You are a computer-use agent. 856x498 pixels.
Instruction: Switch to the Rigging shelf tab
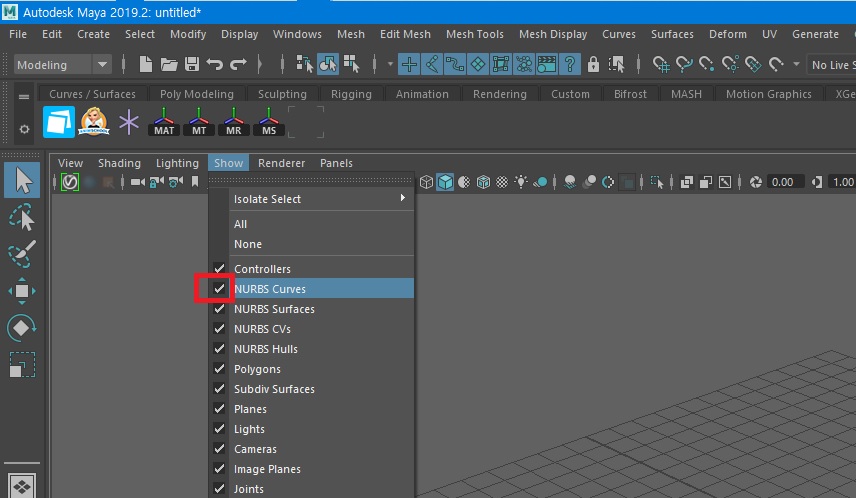click(x=351, y=94)
